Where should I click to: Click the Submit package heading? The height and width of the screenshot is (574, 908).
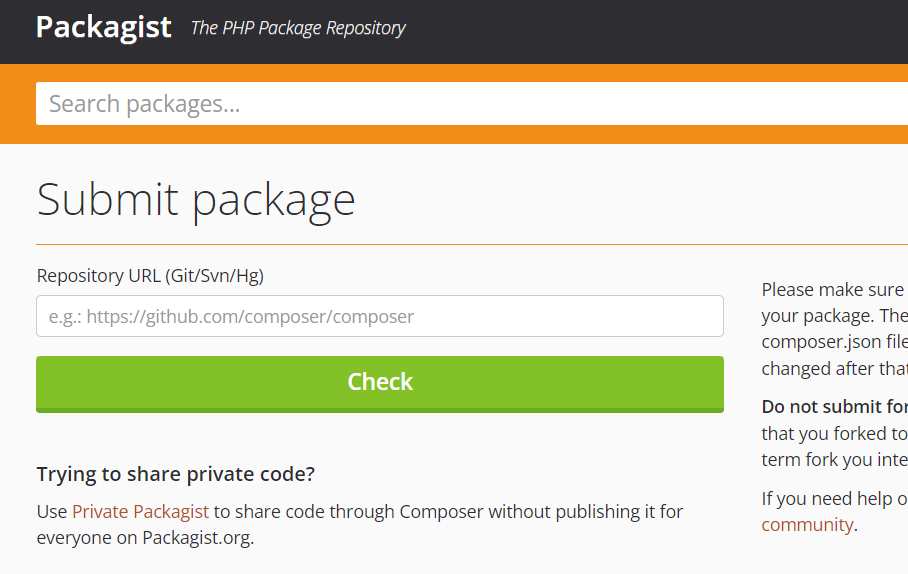click(196, 200)
